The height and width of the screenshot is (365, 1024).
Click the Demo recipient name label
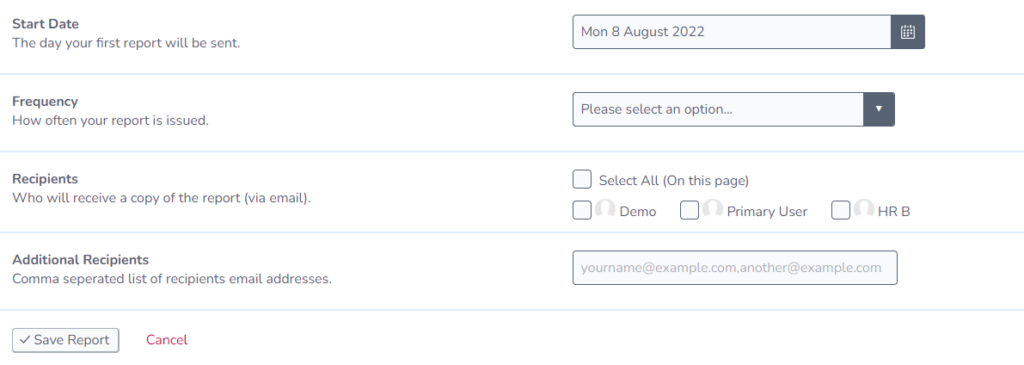tap(638, 212)
